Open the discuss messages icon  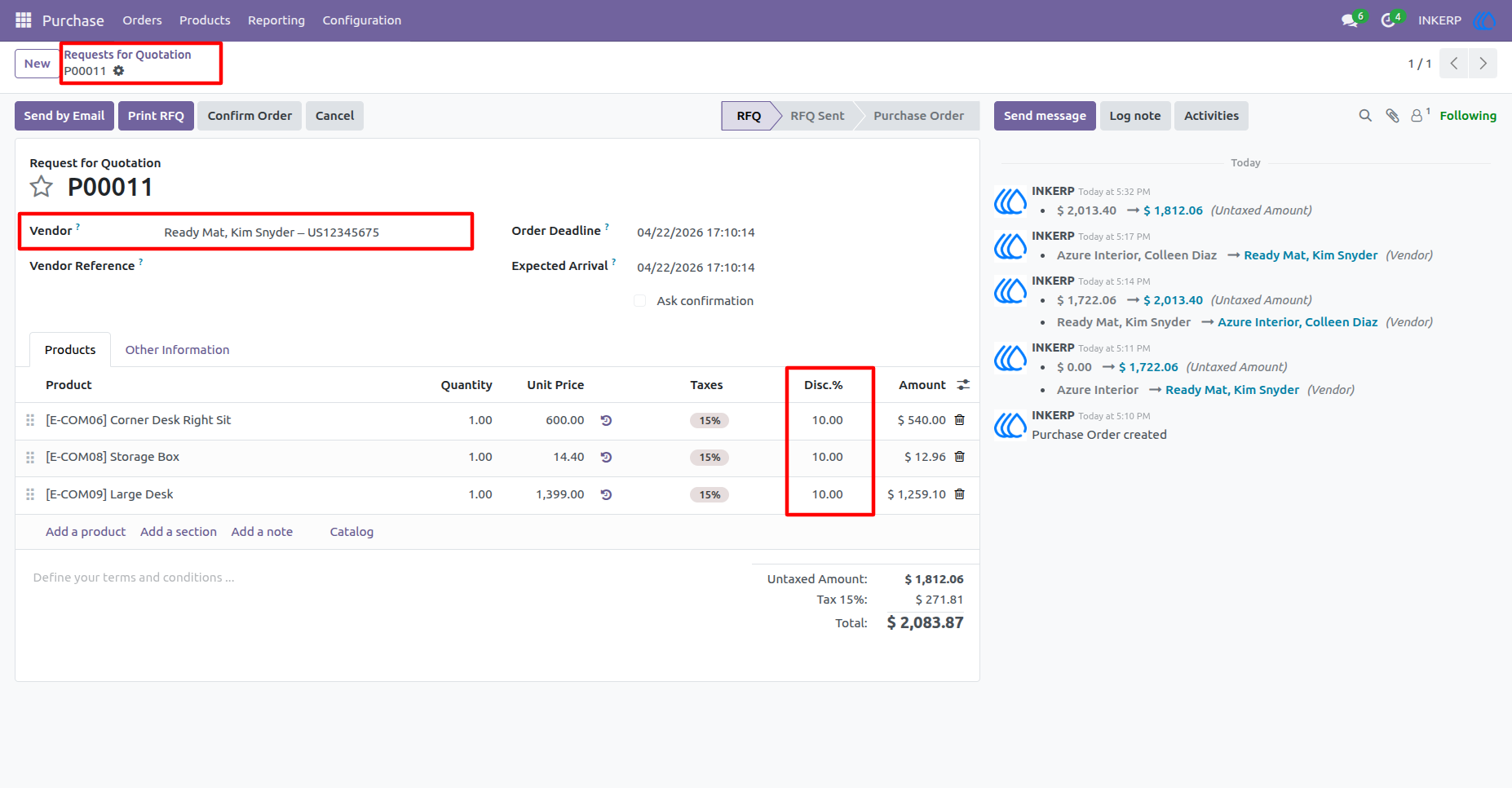tap(1351, 20)
